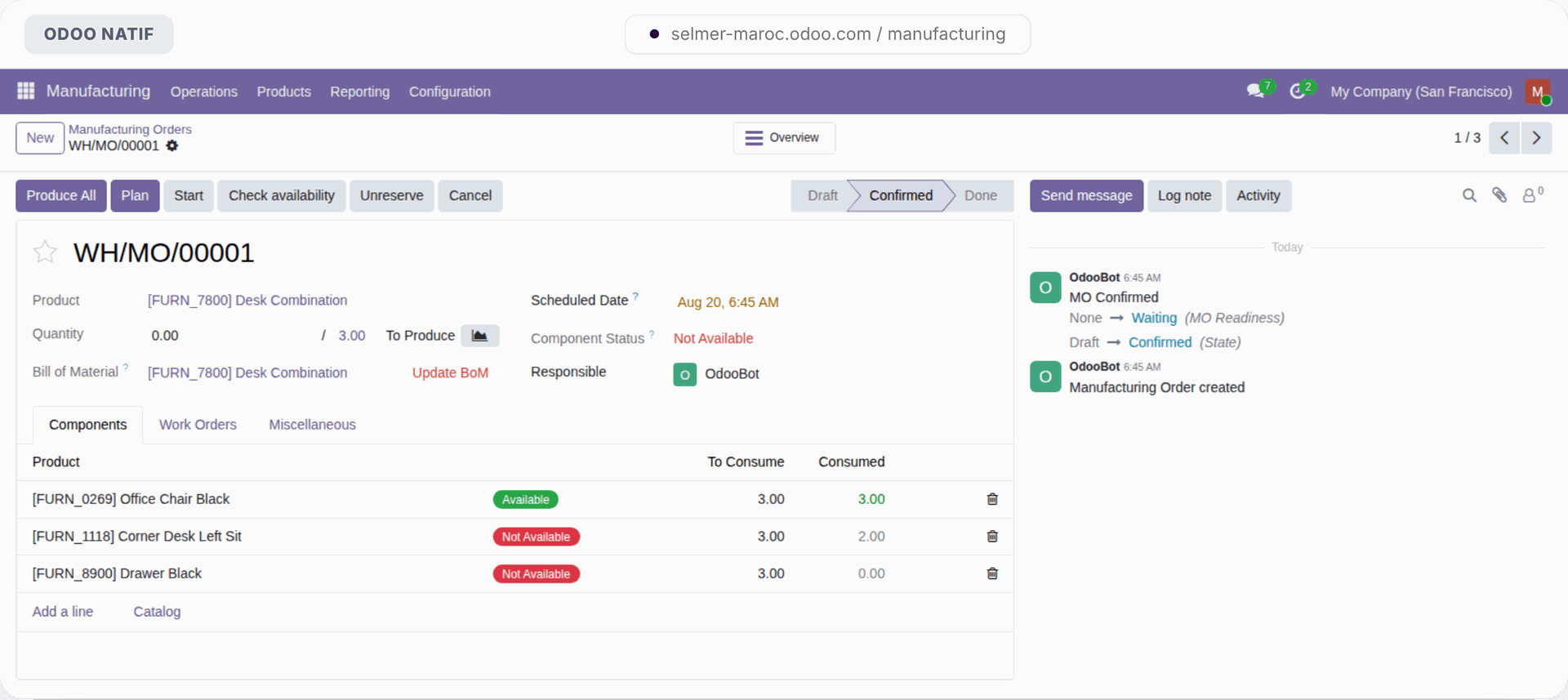1568x700 pixels.
Task: Open the Overview stat button
Action: pyautogui.click(x=784, y=138)
